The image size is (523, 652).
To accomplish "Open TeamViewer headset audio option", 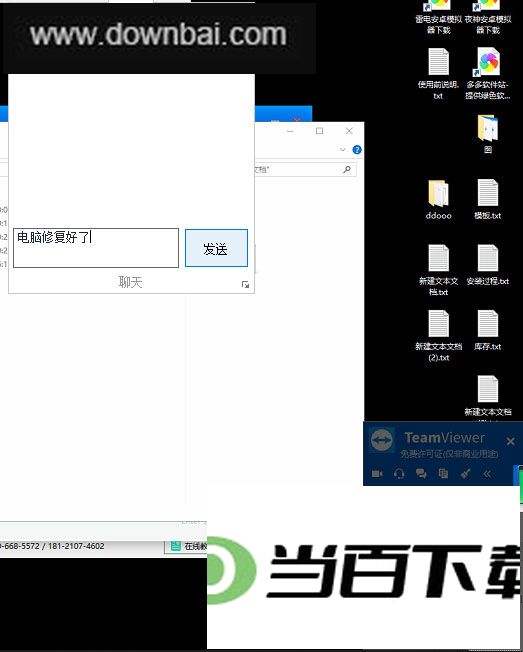I will pos(399,474).
